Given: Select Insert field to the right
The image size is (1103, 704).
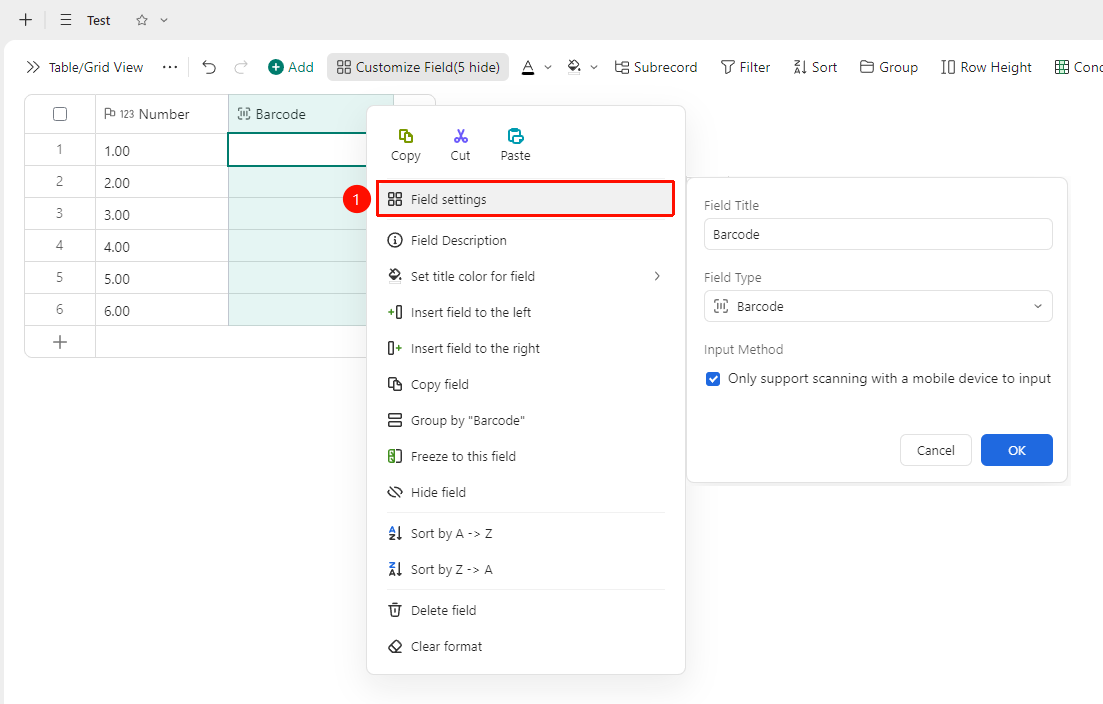Looking at the screenshot, I should [x=525, y=348].
